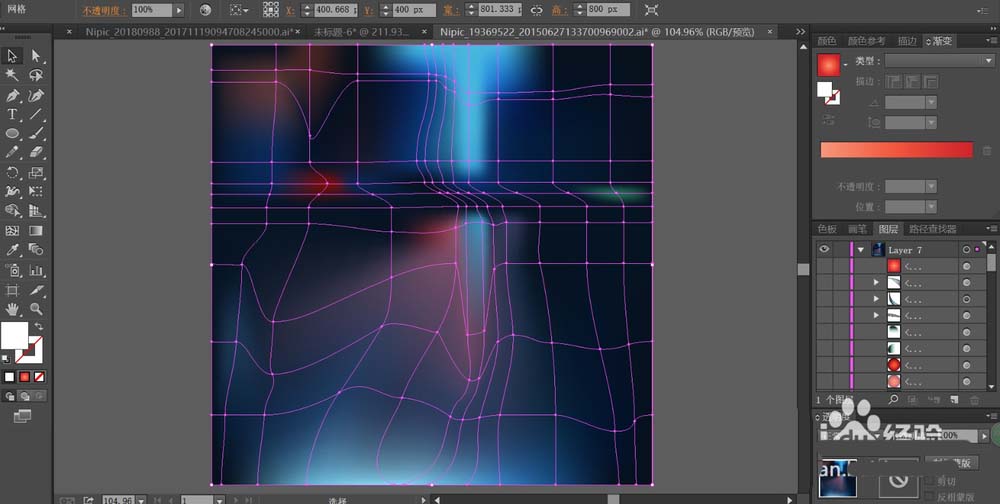Click the 制作蒙版 button
Image resolution: width=1000 pixels, height=504 pixels.
pos(952,463)
